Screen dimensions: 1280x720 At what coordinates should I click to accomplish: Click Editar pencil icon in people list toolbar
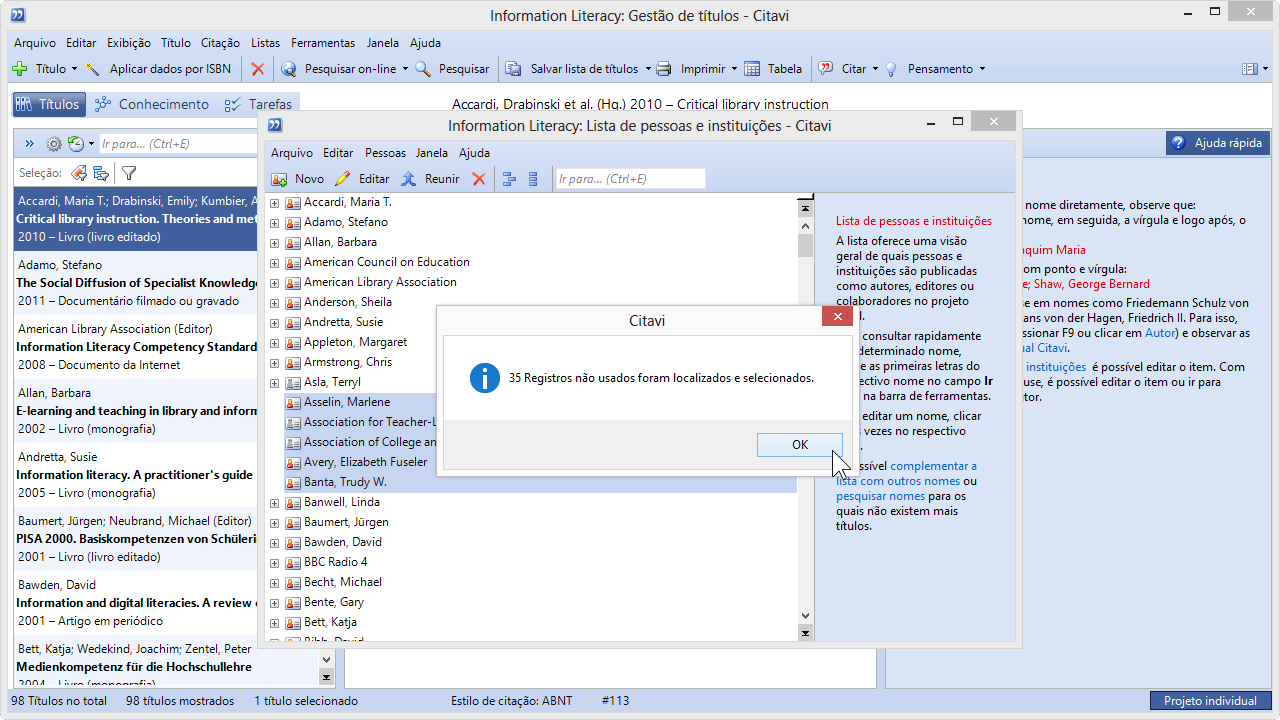(342, 179)
